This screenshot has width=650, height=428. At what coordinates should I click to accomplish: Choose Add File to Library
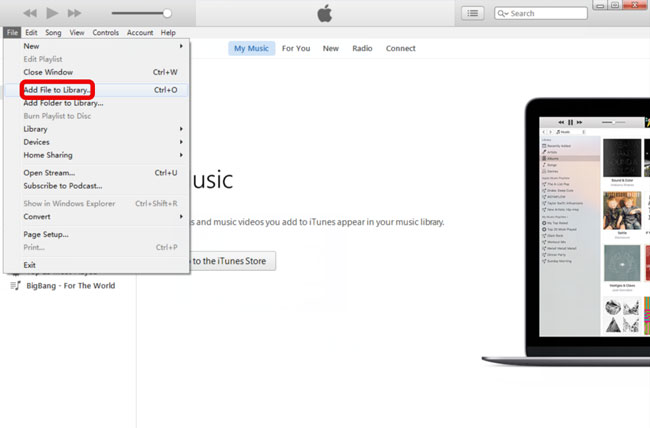pos(96,90)
